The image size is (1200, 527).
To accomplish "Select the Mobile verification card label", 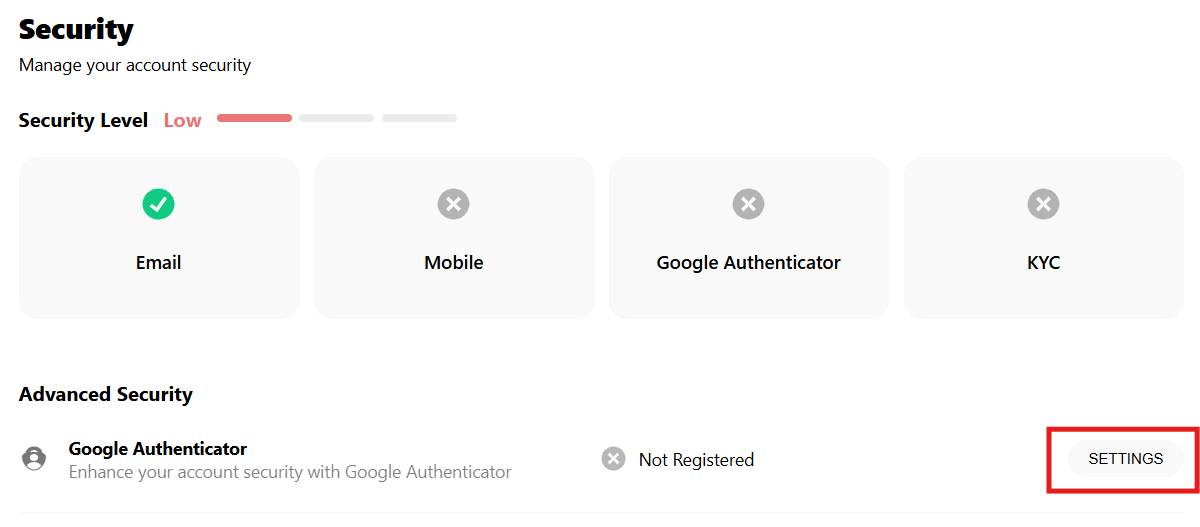I will point(453,263).
